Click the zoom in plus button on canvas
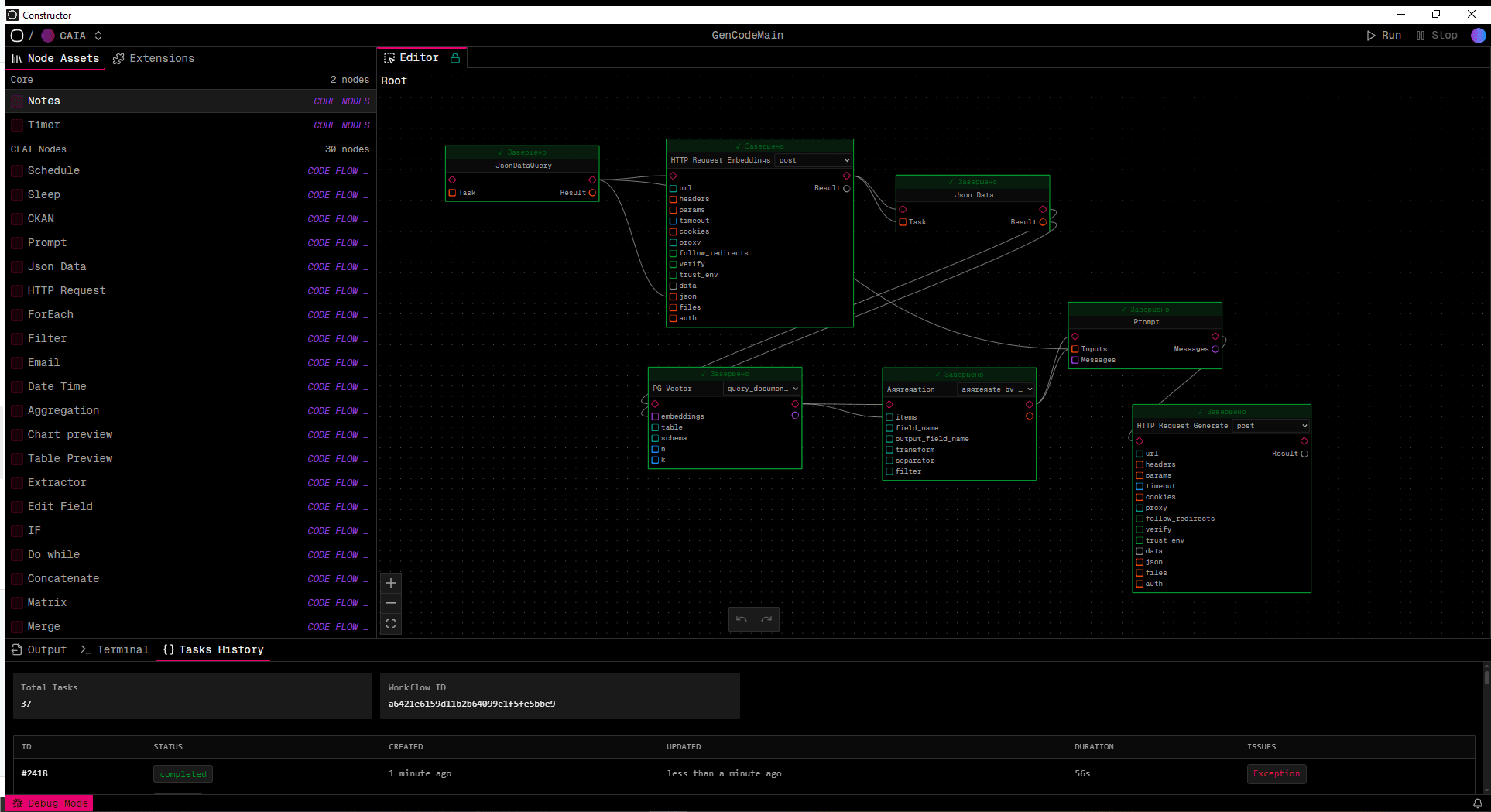Screen dimensions: 1491x812 click(x=391, y=583)
